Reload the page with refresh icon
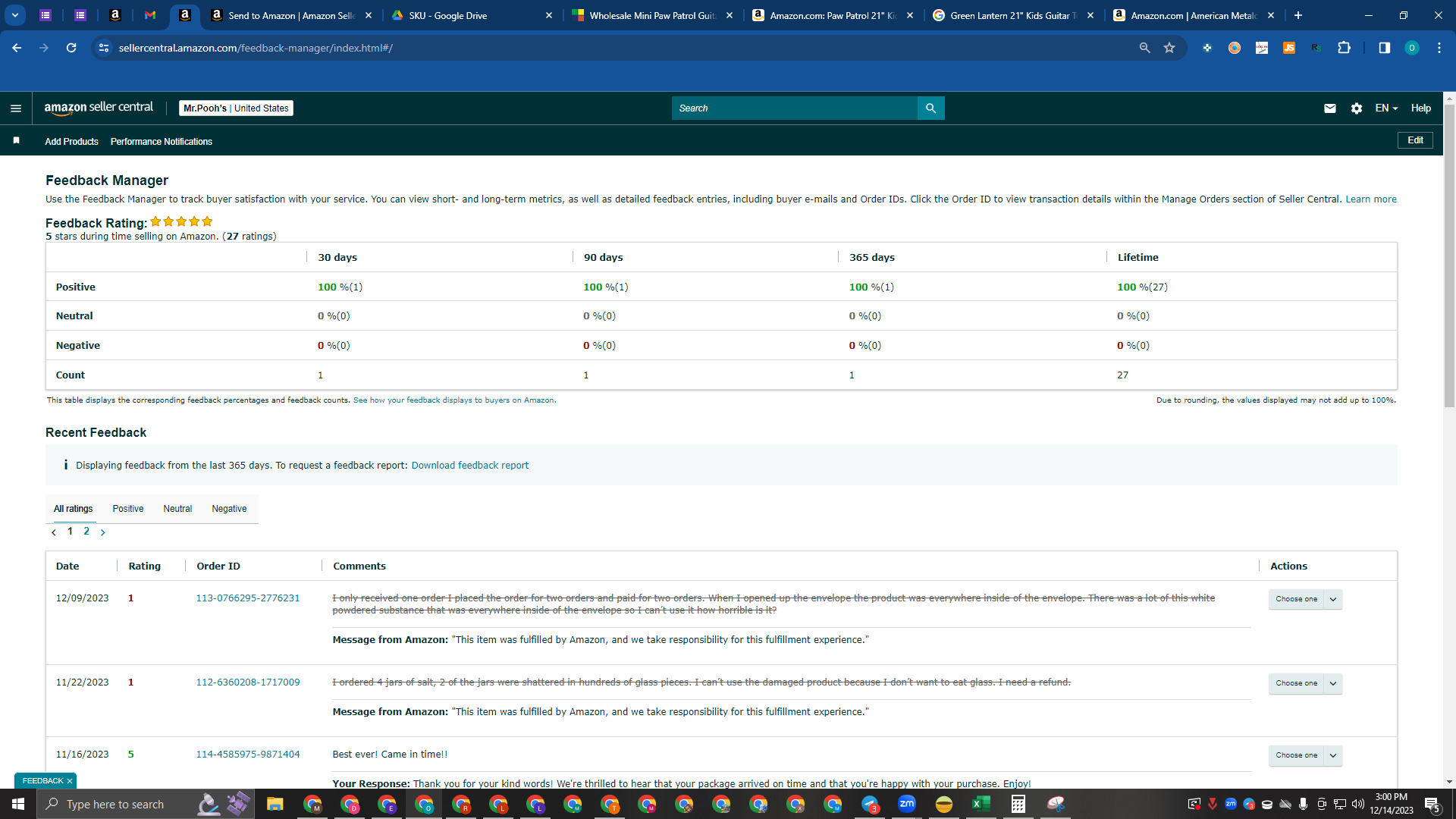Image resolution: width=1456 pixels, height=819 pixels. (71, 48)
